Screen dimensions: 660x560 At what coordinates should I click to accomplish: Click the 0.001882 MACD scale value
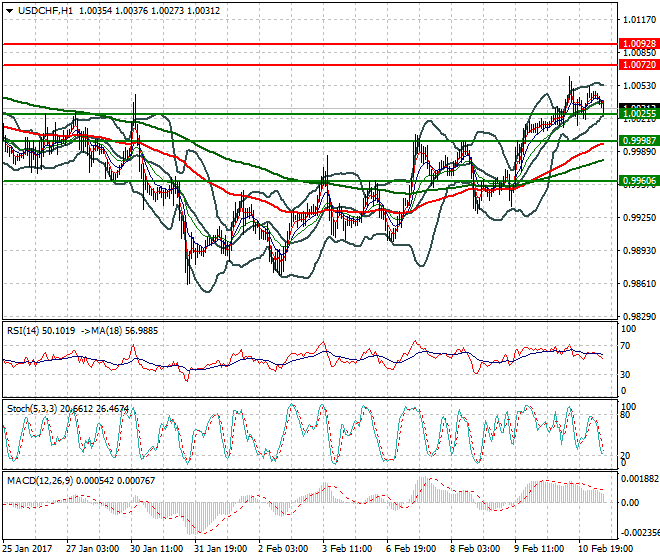640,479
